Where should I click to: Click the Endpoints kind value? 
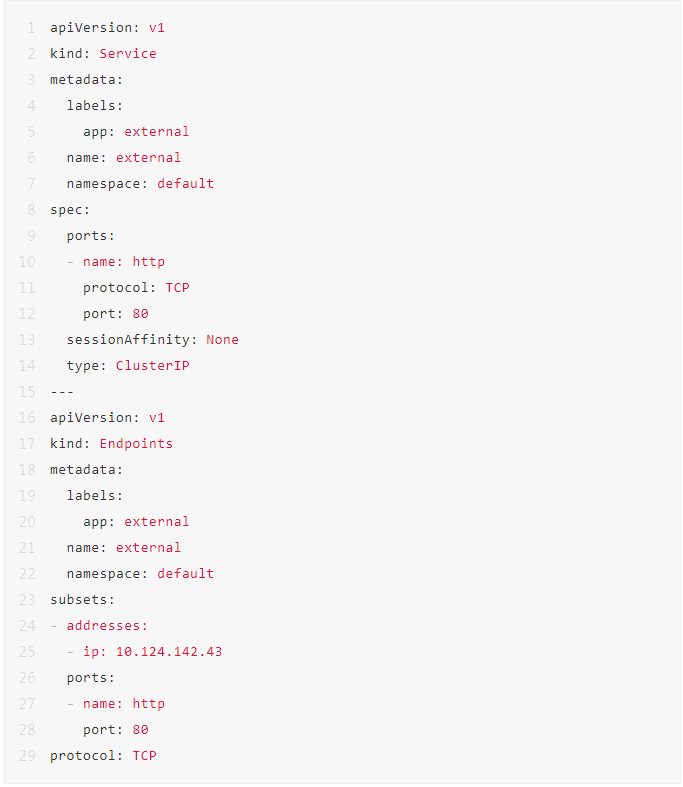click(135, 443)
